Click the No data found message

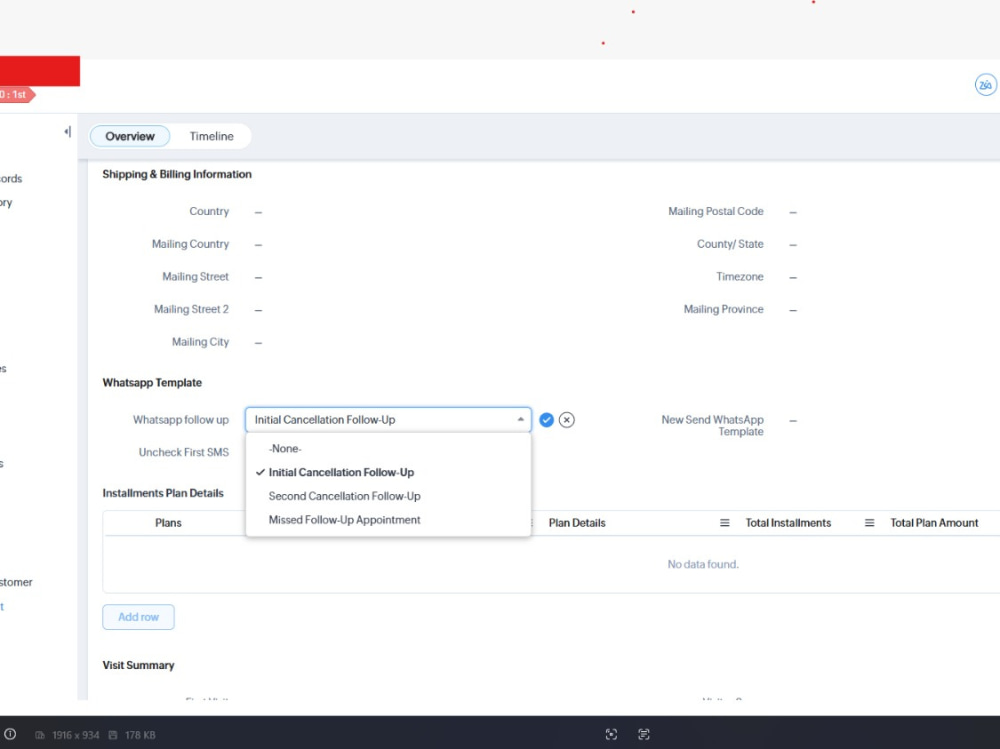tap(703, 564)
